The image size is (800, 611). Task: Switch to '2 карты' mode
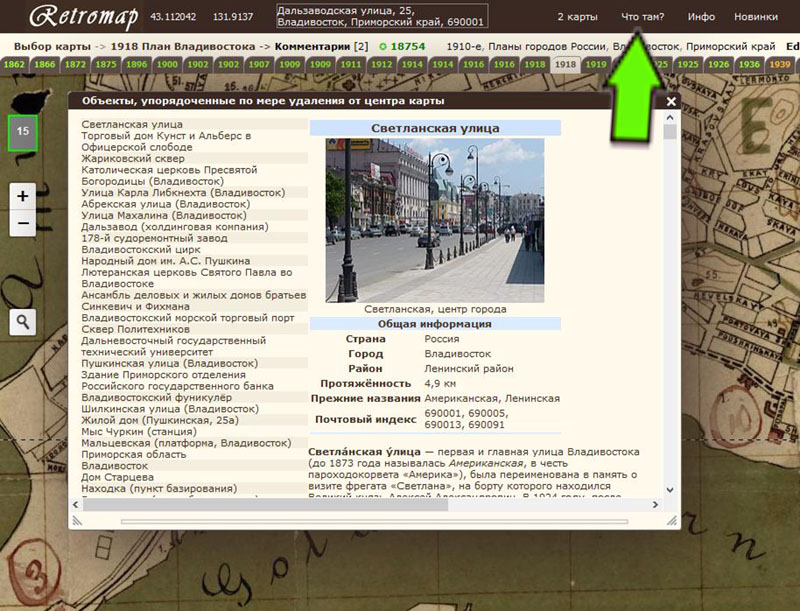point(577,17)
